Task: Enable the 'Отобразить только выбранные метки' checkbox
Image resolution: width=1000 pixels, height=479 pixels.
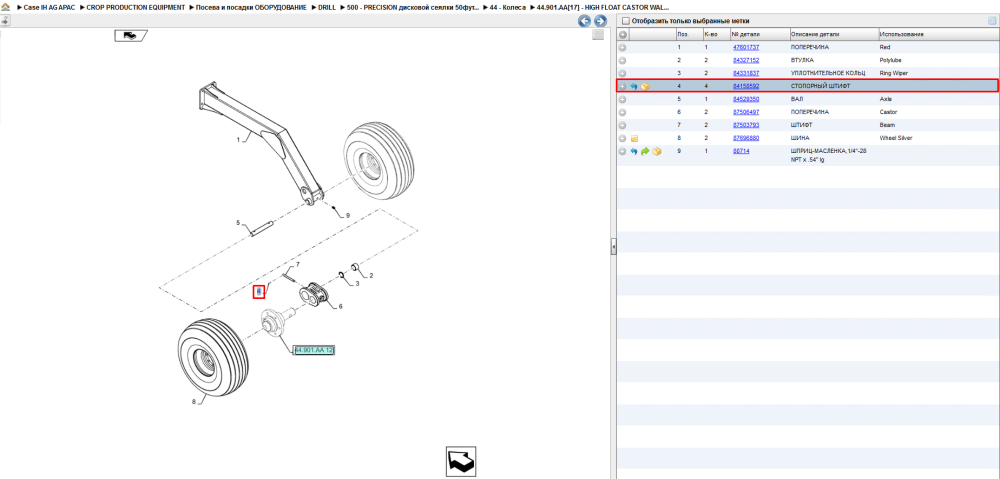Action: tap(626, 21)
